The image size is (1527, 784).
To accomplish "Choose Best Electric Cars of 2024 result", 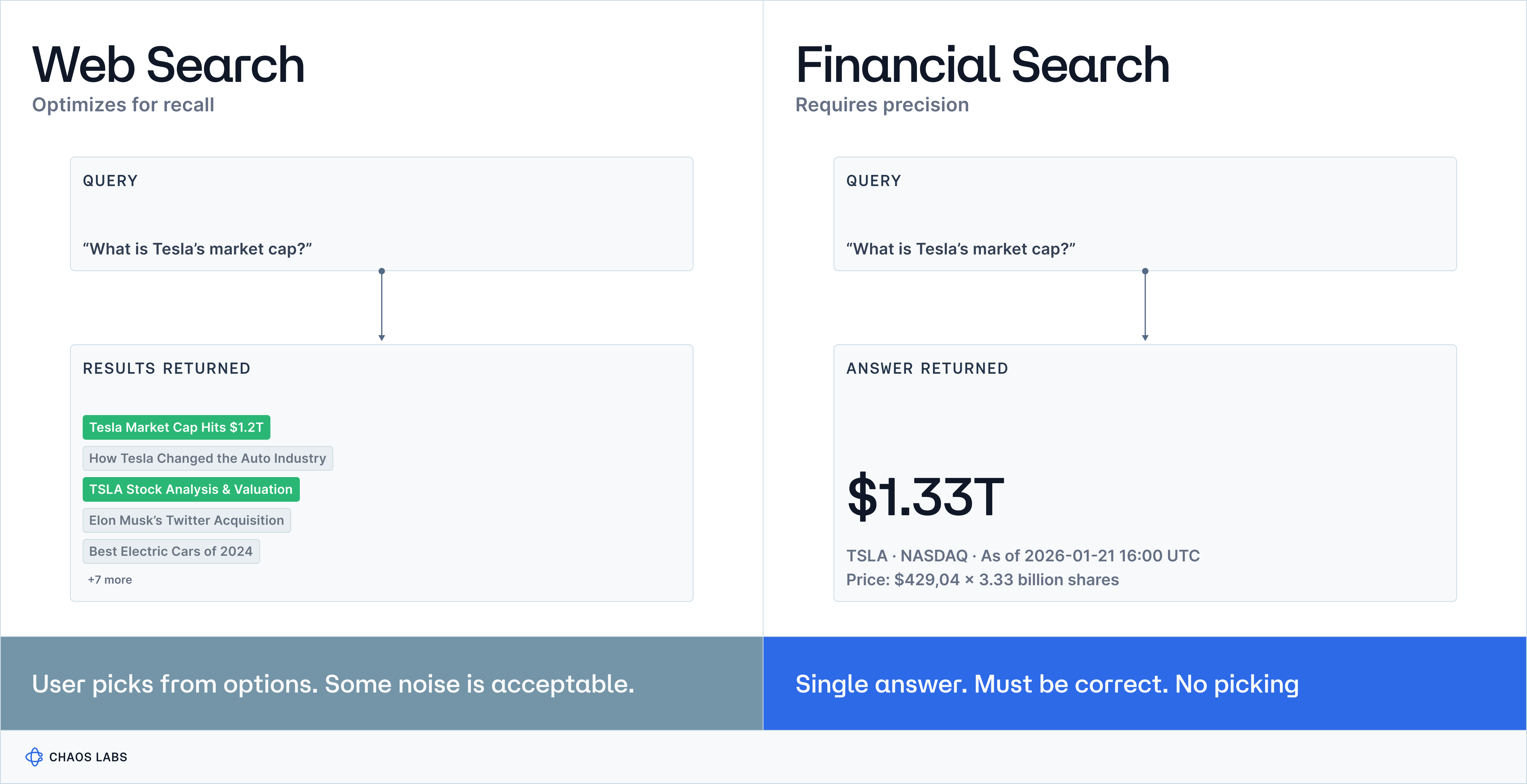I will (171, 551).
